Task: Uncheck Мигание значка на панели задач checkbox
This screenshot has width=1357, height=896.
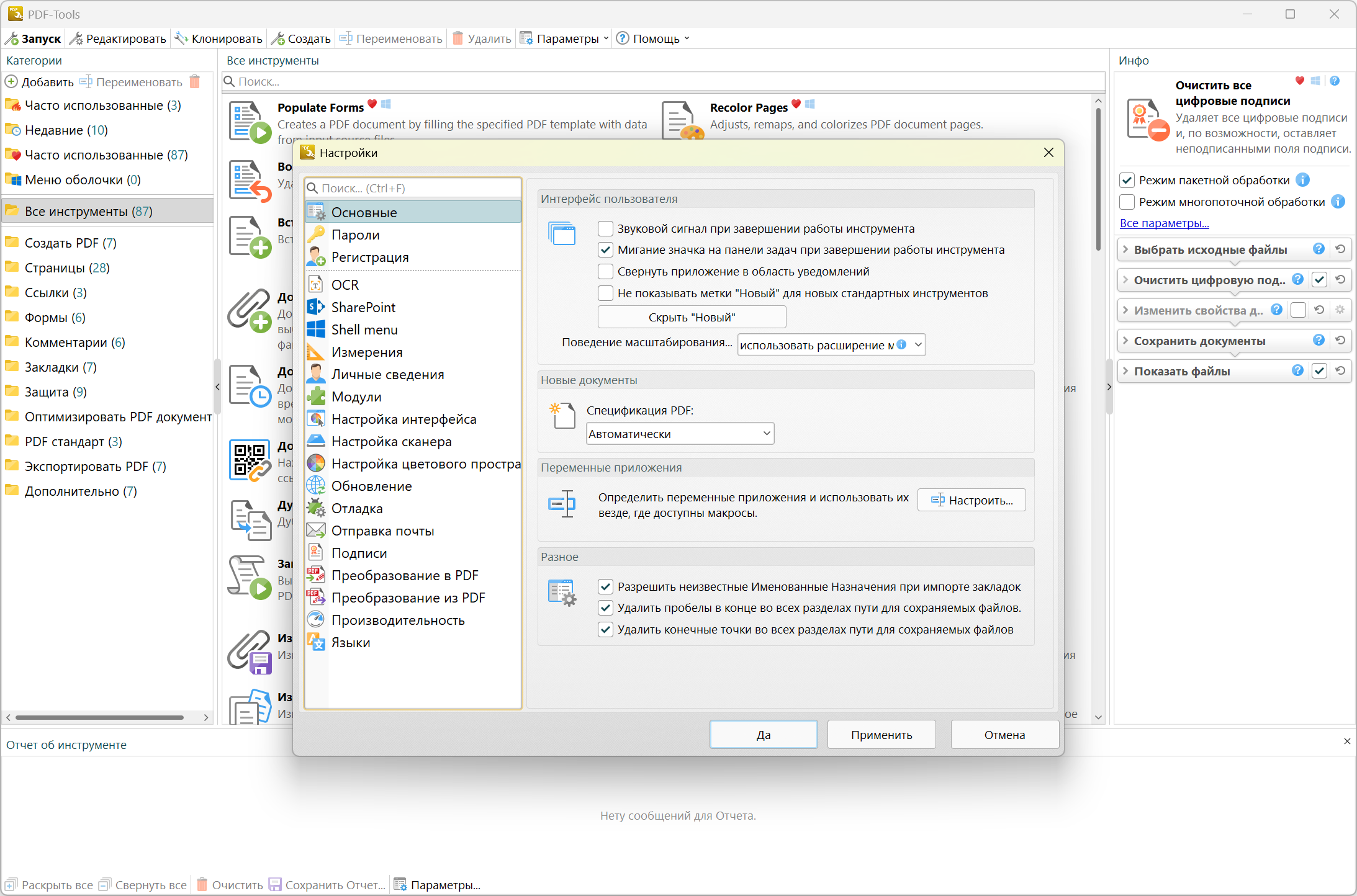Action: (x=605, y=250)
